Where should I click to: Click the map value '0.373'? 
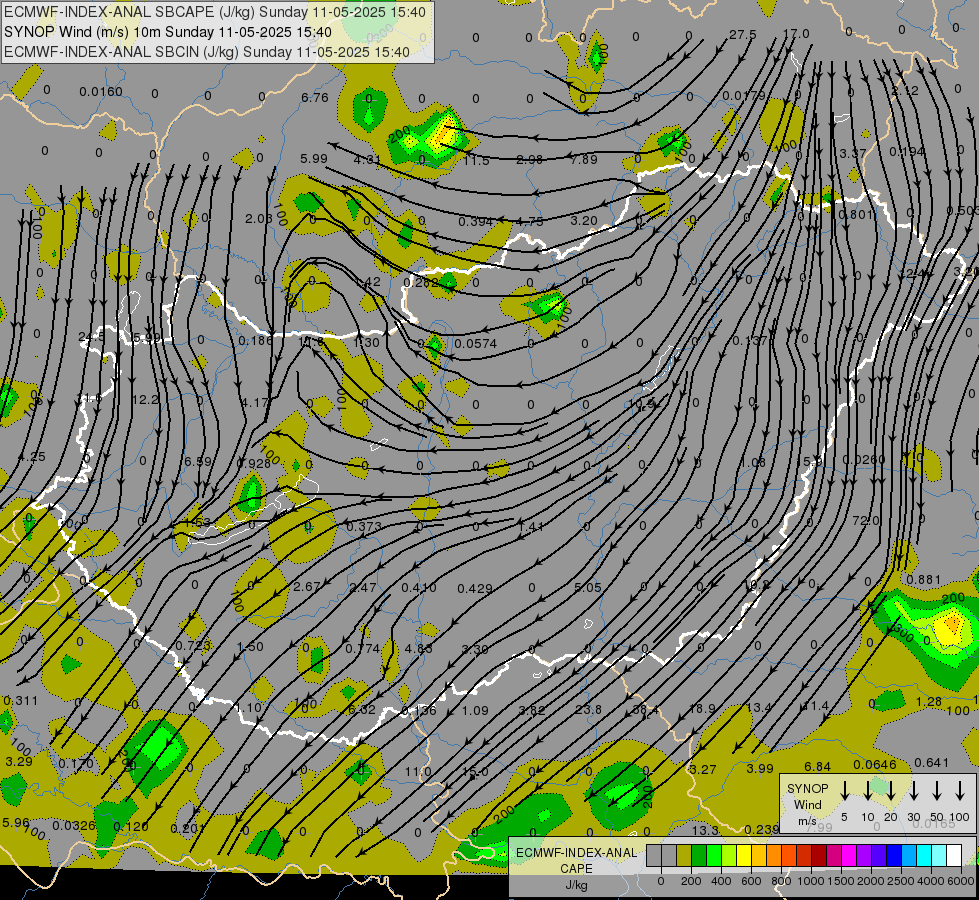364,527
